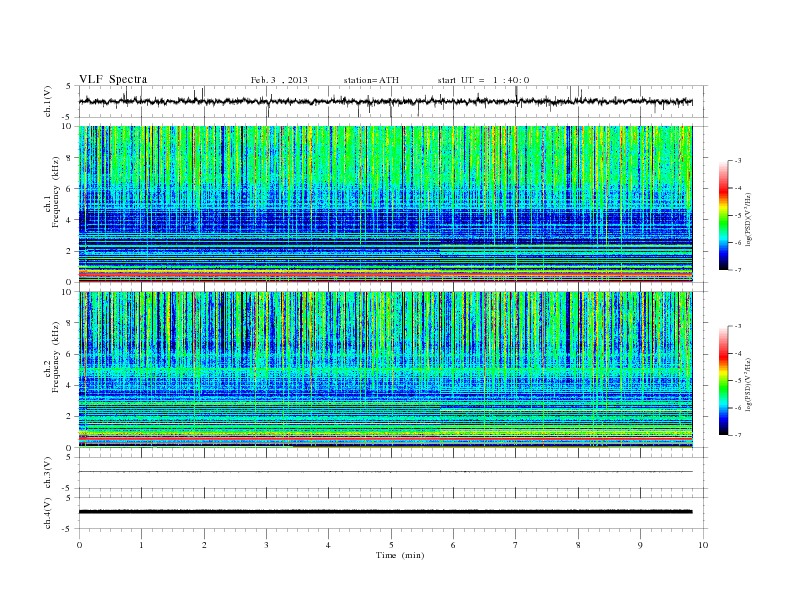Click the ch.2 colorbar "log(PSD)(V²/Hz)" label
792x612 pixels.
pos(749,385)
